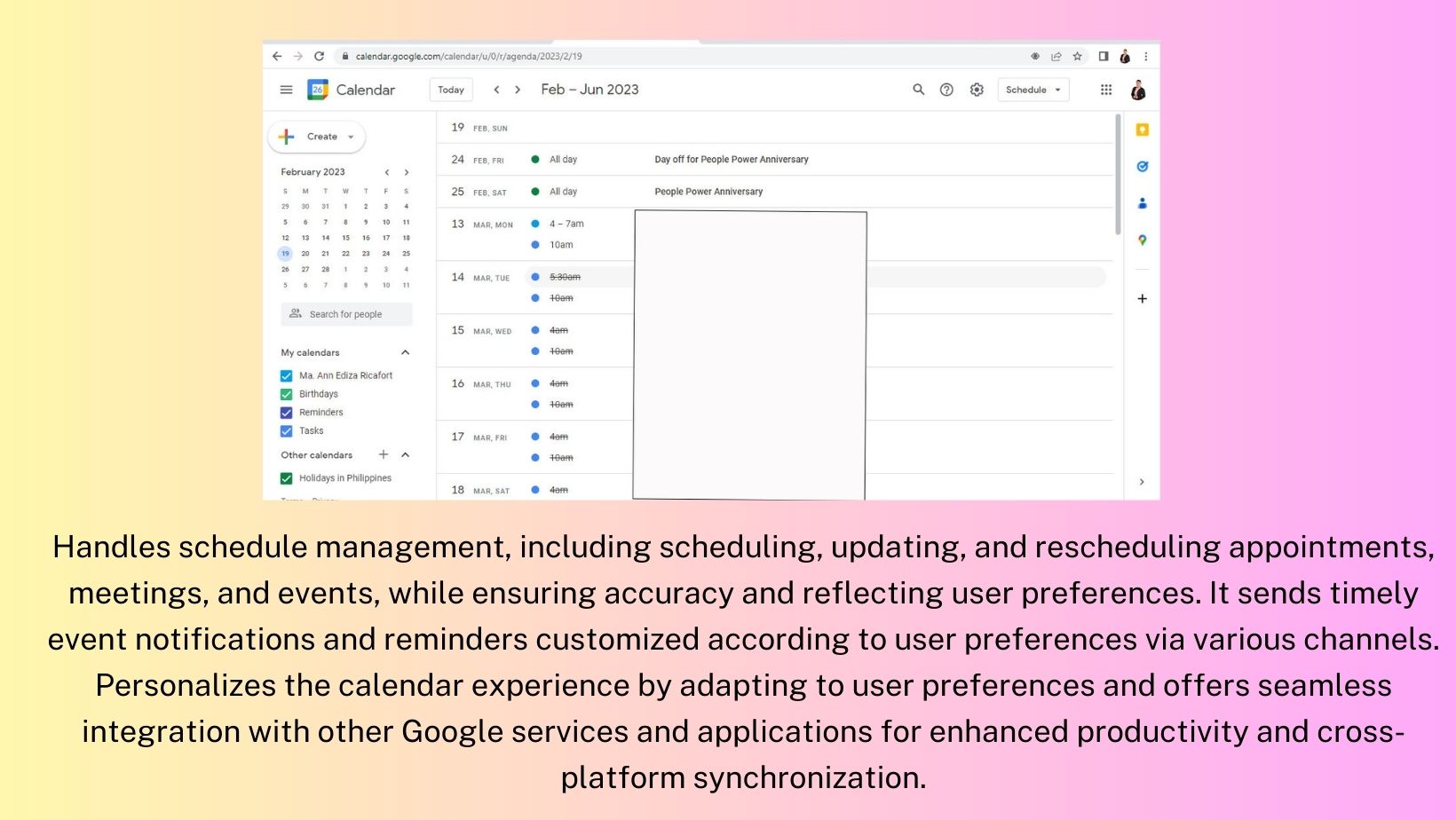Reload the calendar page
Screen dimensions: 1456x820
pos(320,56)
